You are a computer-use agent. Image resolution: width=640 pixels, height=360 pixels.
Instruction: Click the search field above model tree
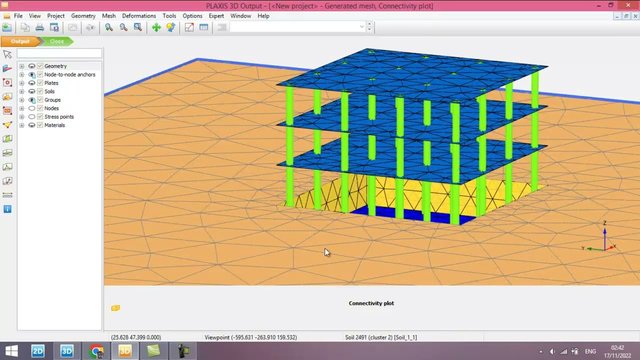tap(59, 53)
